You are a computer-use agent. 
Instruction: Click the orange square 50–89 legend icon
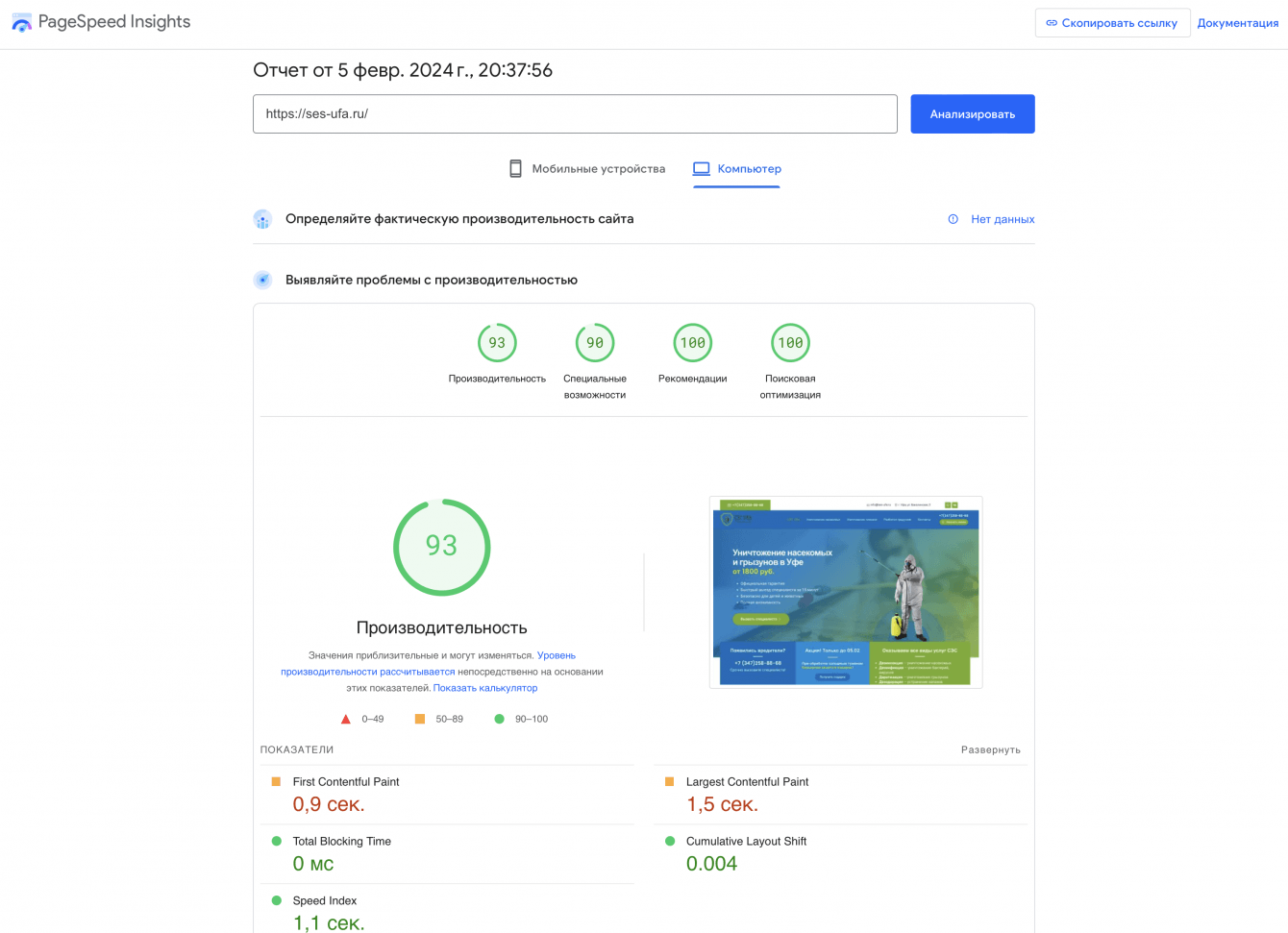coord(420,719)
